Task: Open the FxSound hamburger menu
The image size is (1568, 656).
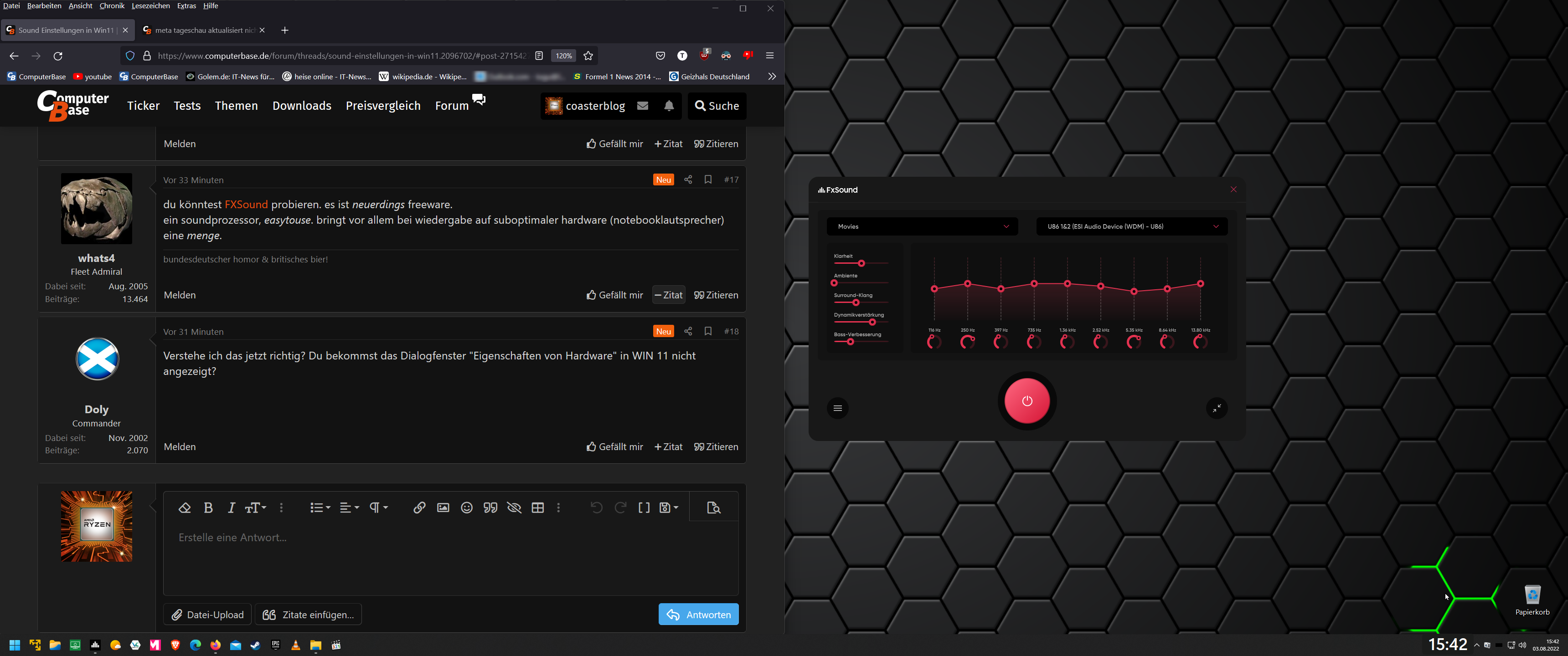Action: [837, 408]
